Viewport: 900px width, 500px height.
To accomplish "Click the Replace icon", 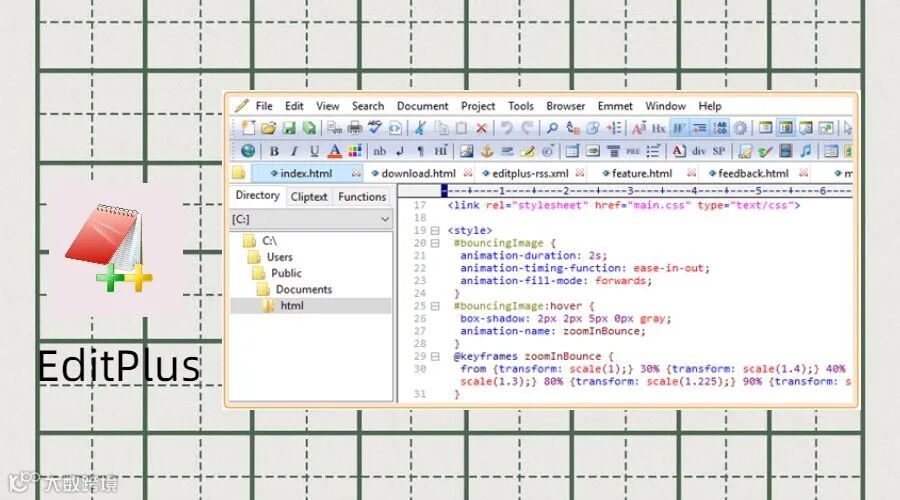I will 573,127.
